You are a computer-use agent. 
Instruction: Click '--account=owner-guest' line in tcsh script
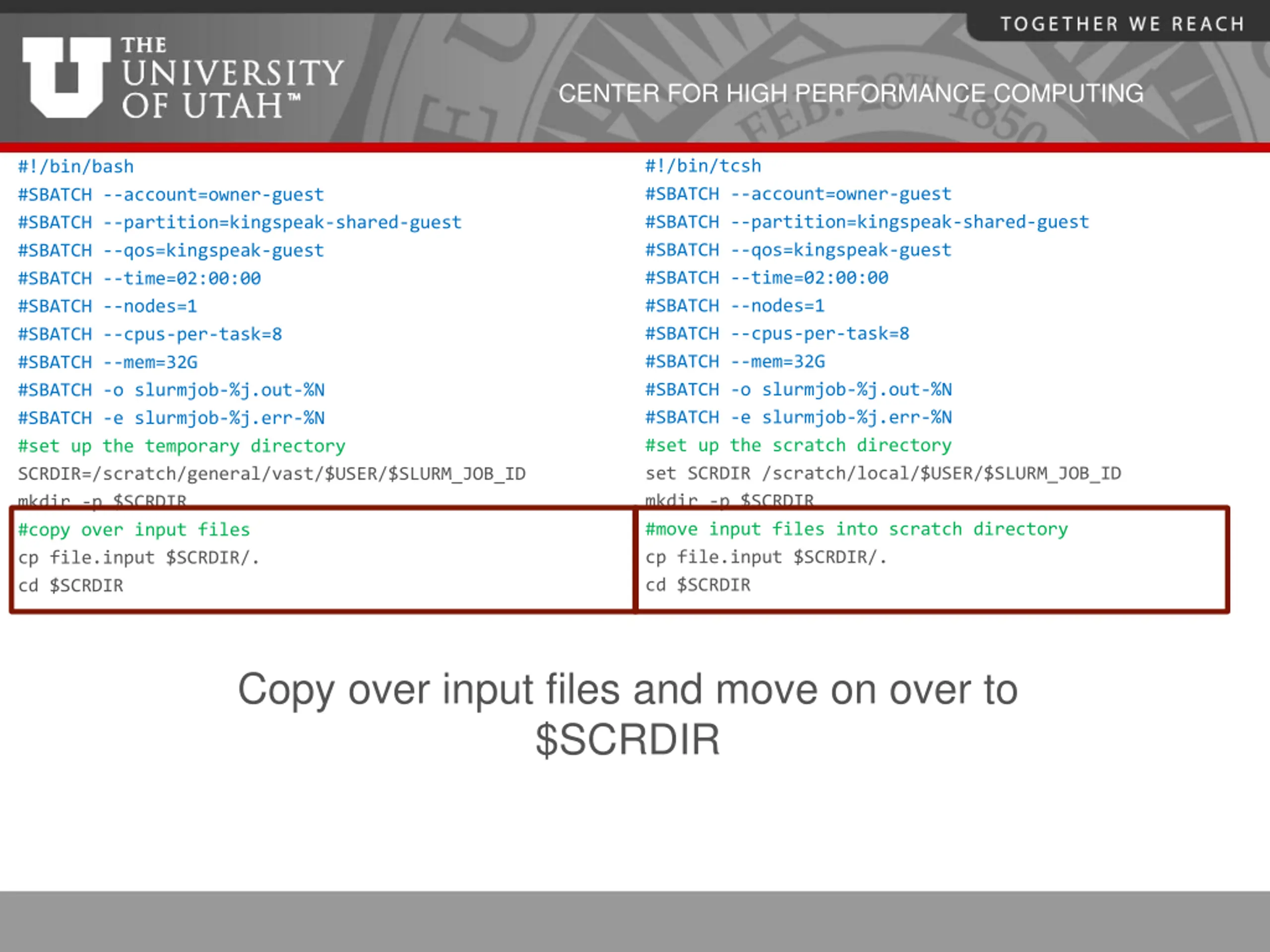799,194
